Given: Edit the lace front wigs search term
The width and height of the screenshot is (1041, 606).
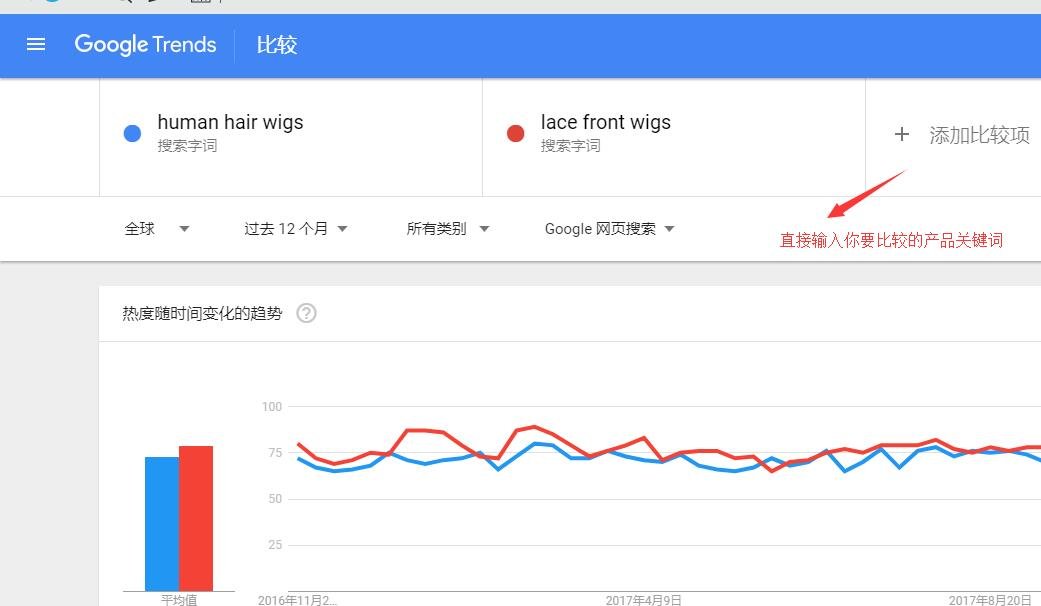Looking at the screenshot, I should point(606,123).
